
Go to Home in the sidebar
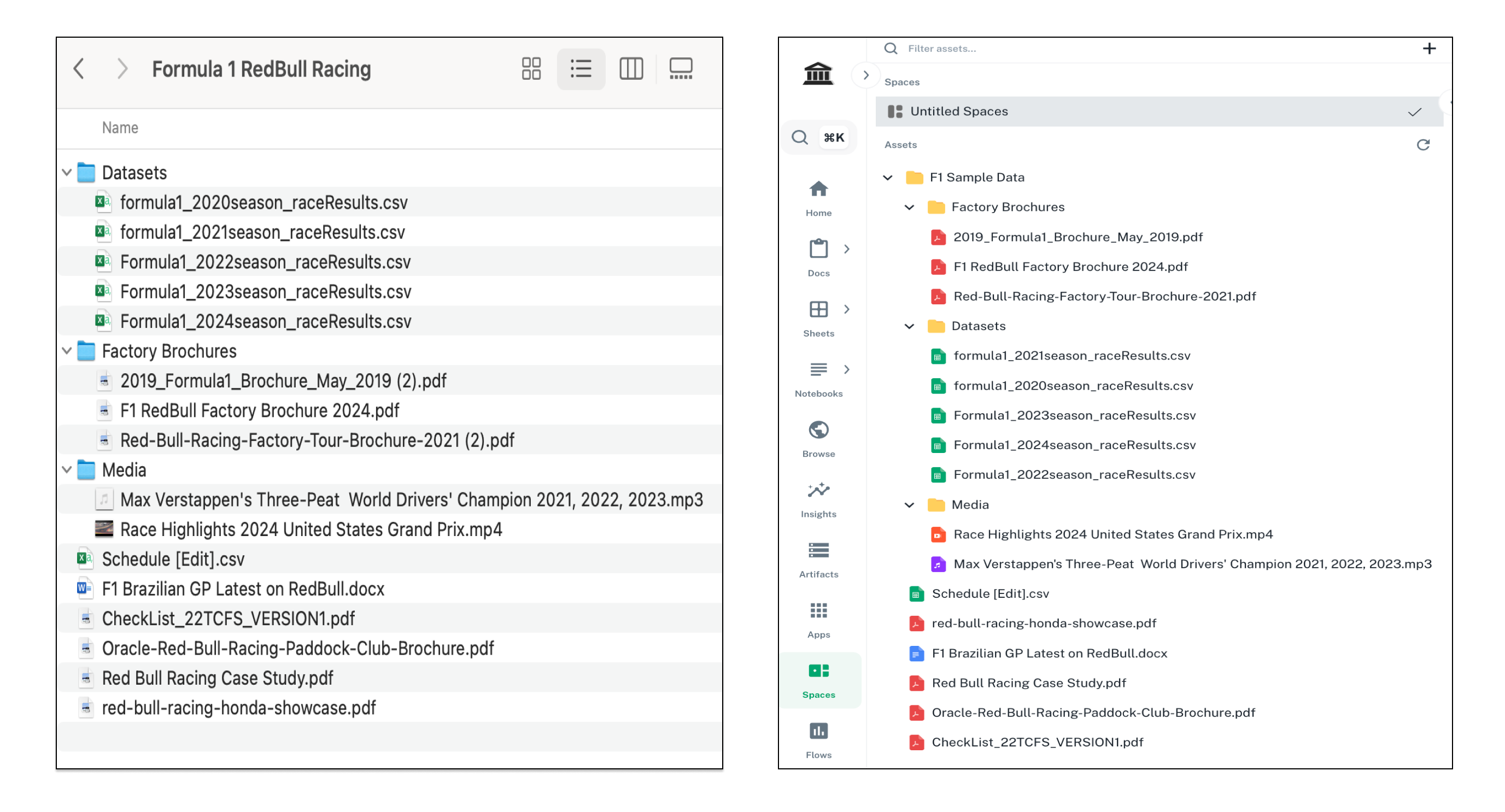click(818, 198)
